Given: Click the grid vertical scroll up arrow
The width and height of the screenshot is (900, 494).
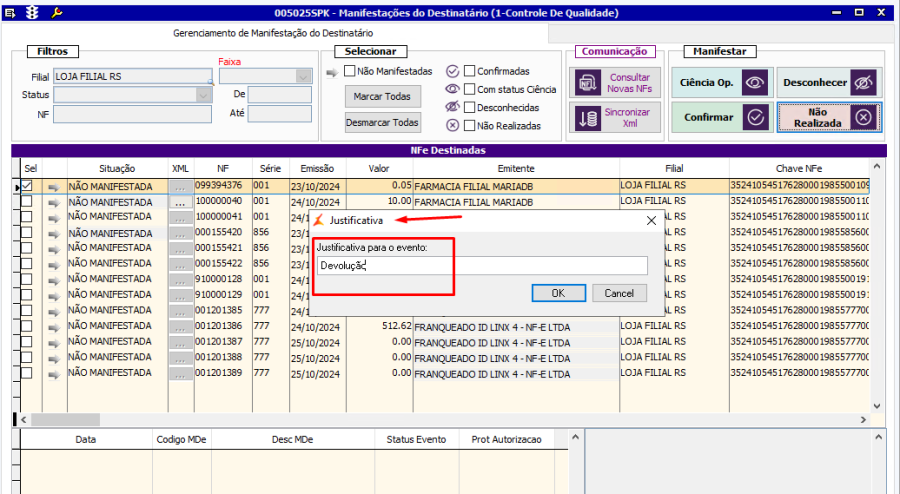Looking at the screenshot, I should pos(877,166).
